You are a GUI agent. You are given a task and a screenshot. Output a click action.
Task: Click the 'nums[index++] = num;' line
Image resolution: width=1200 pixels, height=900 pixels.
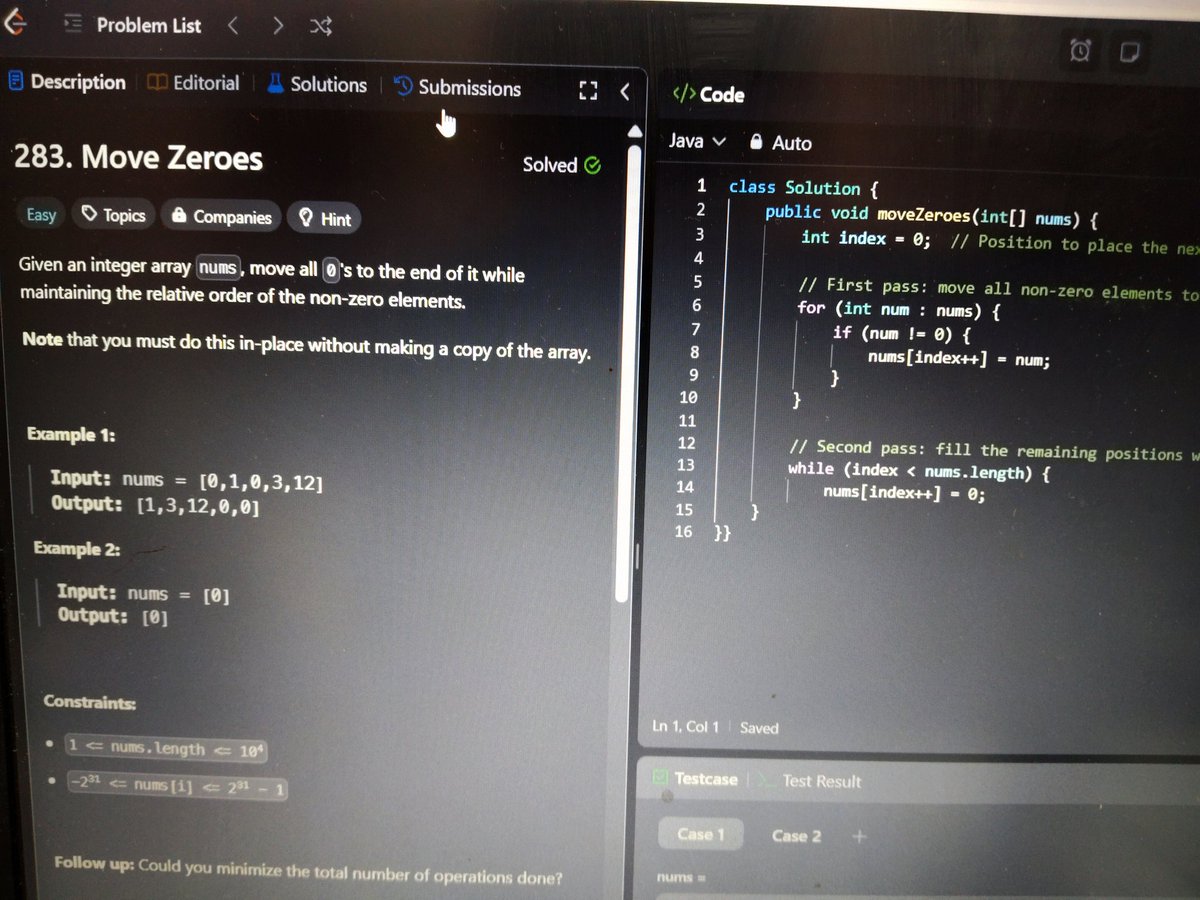959,359
